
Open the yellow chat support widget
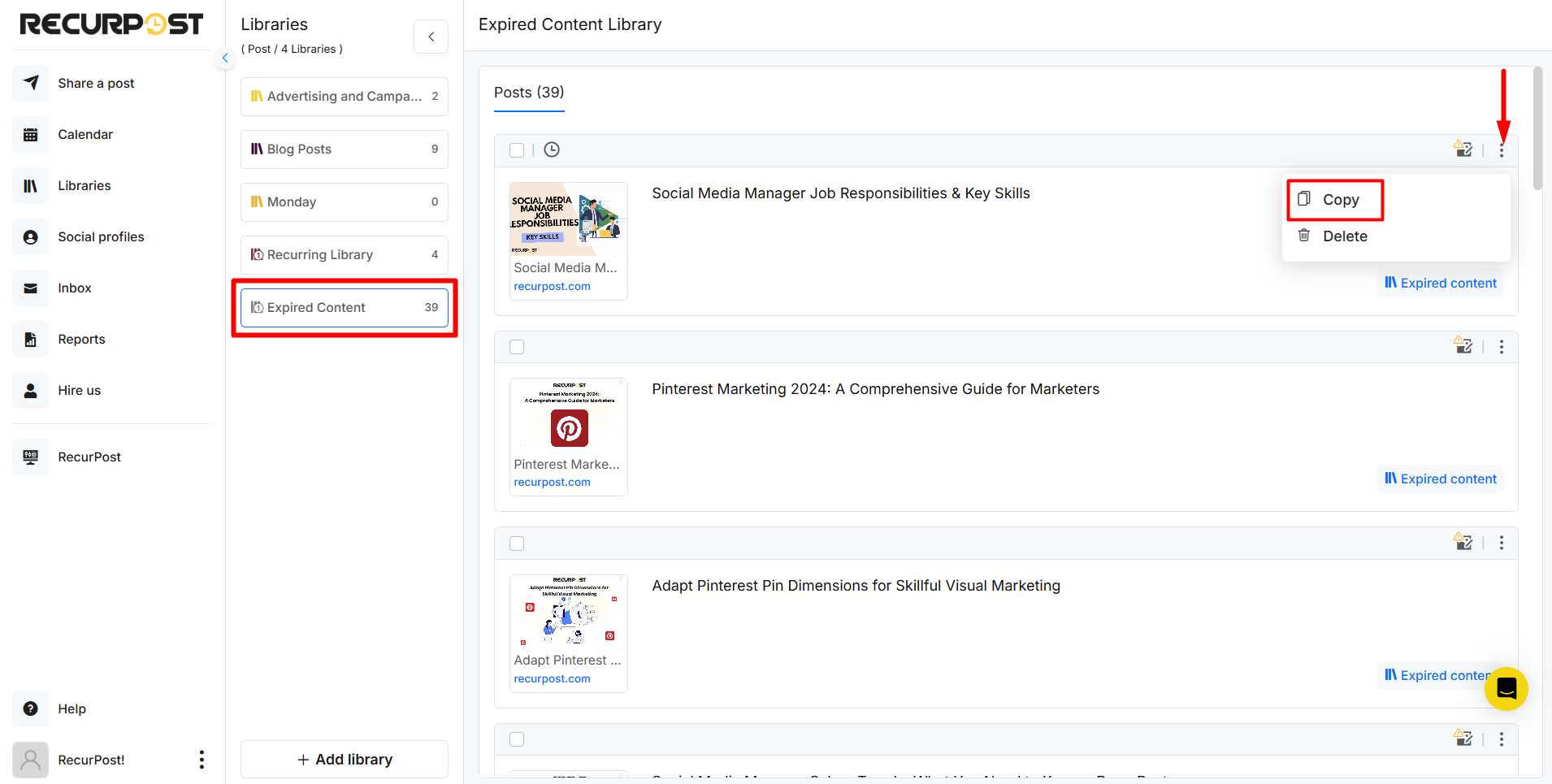1506,689
